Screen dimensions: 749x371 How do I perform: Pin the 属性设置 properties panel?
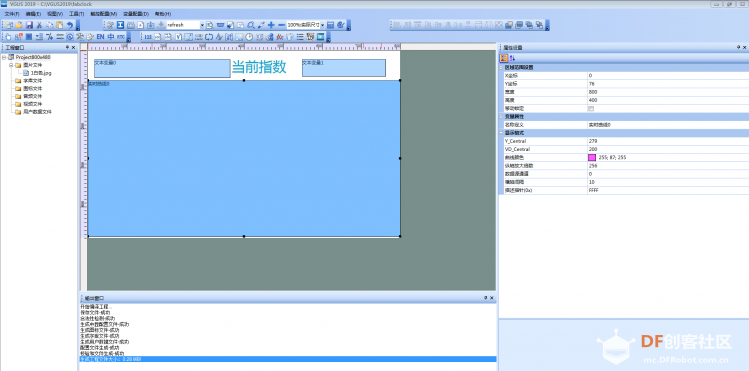(x=738, y=47)
